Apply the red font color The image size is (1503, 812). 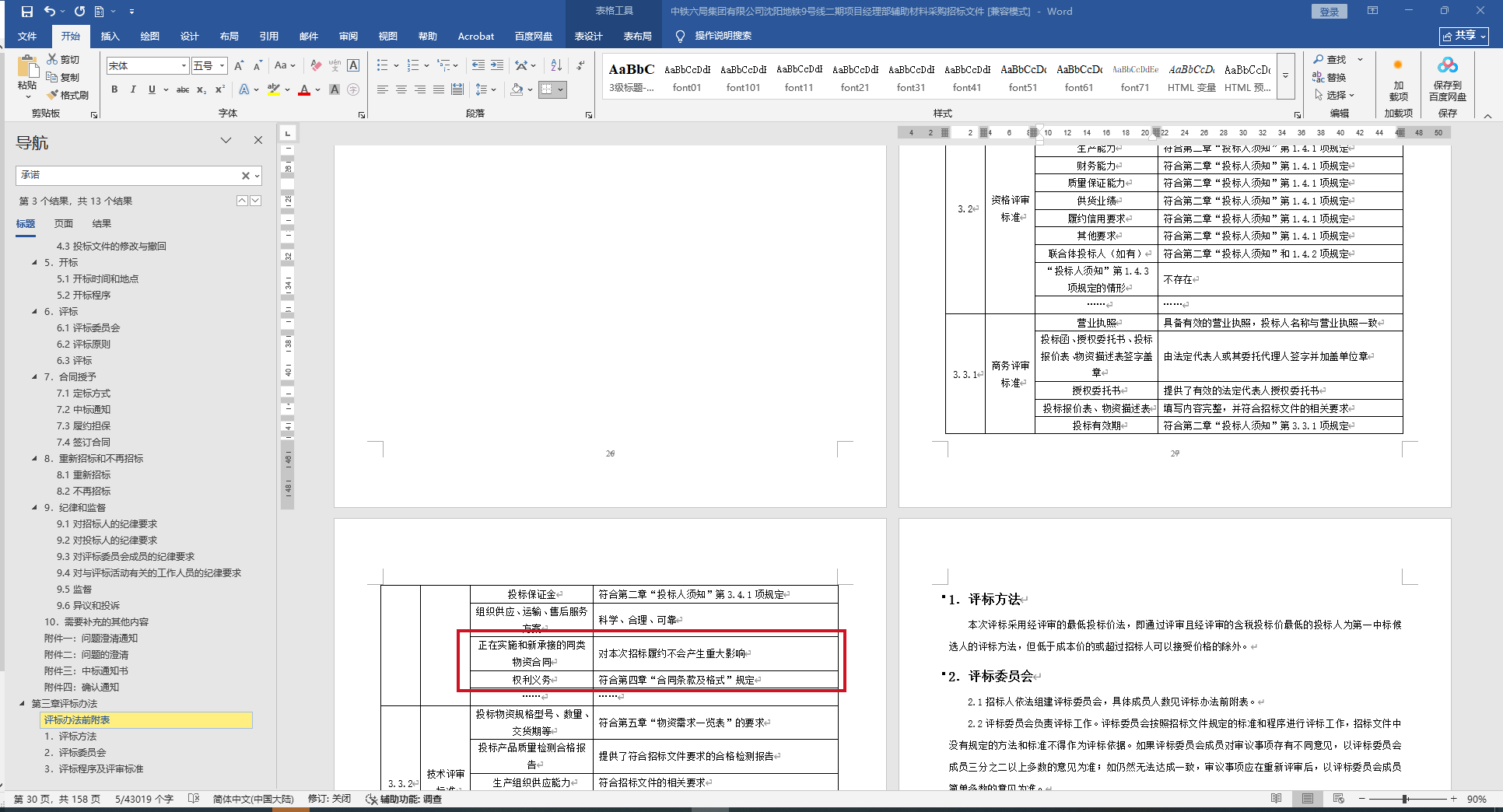[x=304, y=89]
